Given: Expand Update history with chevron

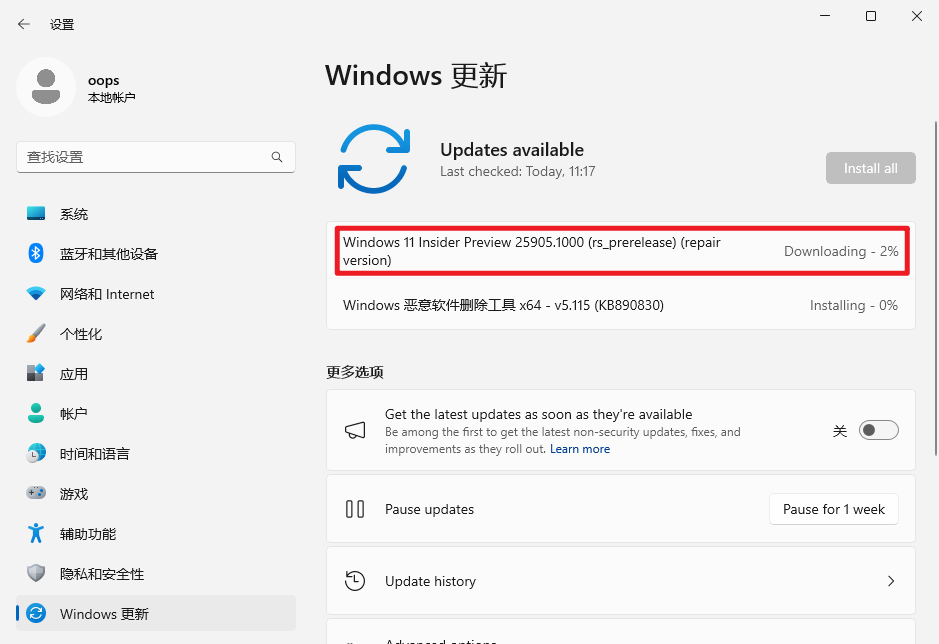Looking at the screenshot, I should point(891,581).
